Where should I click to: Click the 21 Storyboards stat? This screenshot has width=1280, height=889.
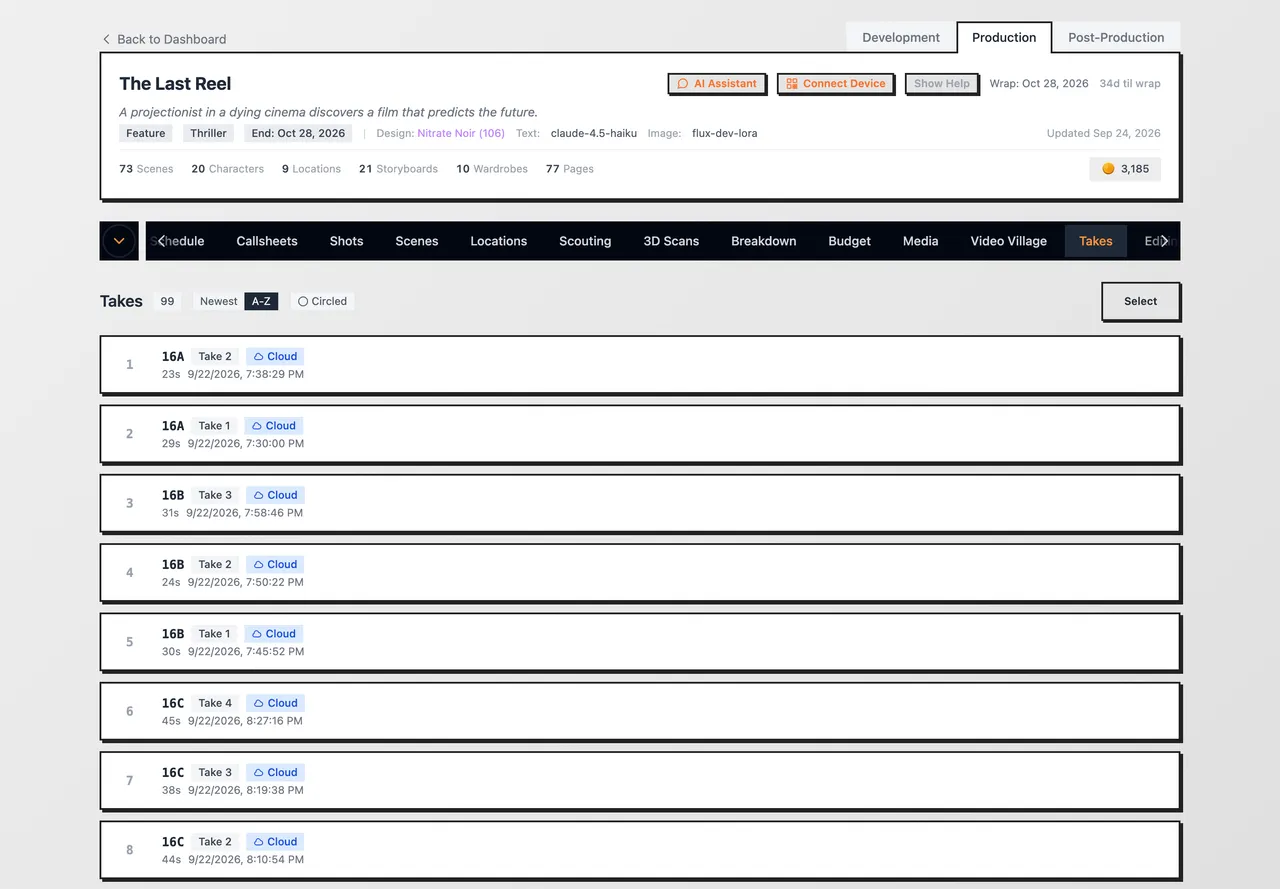click(x=398, y=169)
